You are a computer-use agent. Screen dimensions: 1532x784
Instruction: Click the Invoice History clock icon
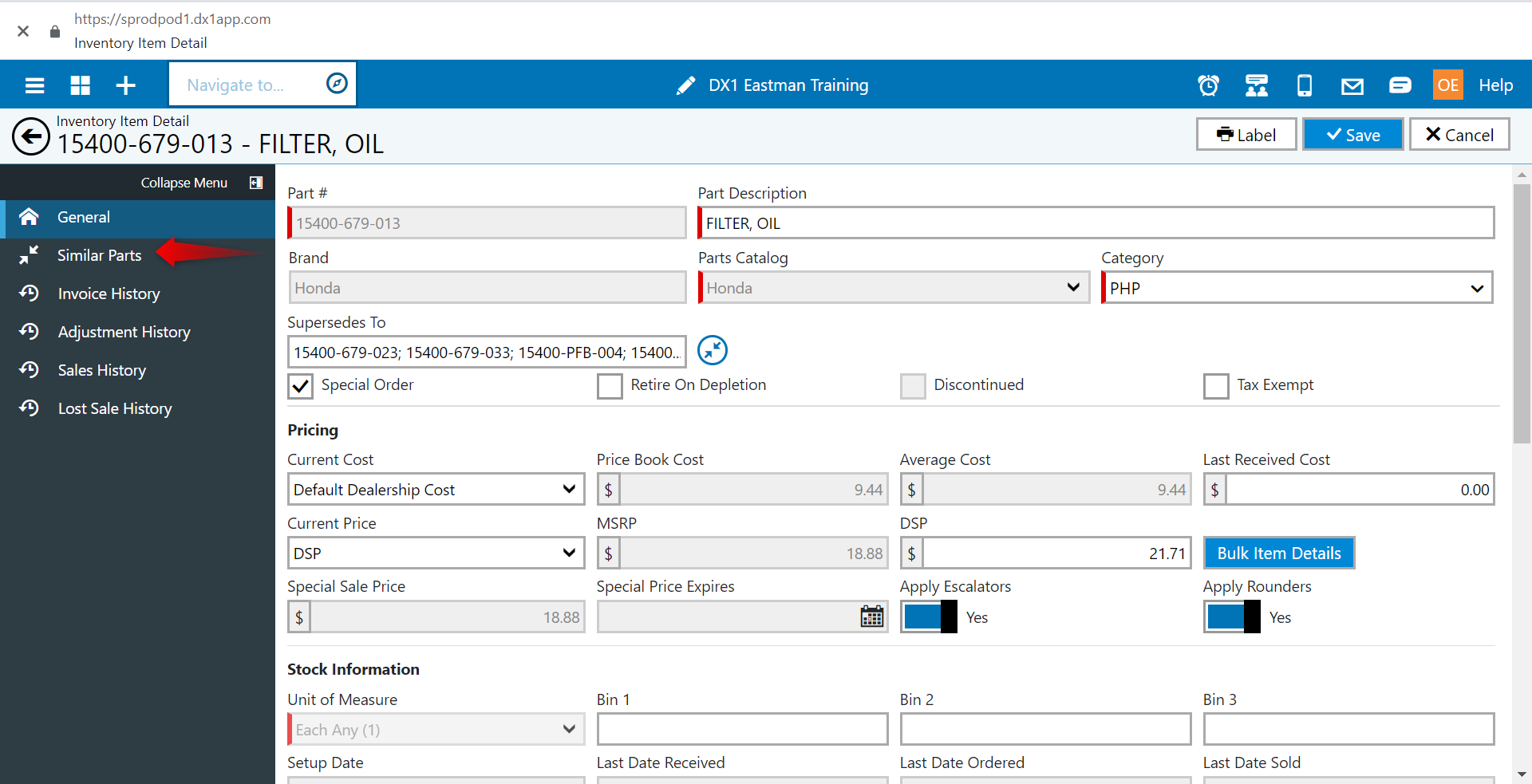pyautogui.click(x=30, y=294)
